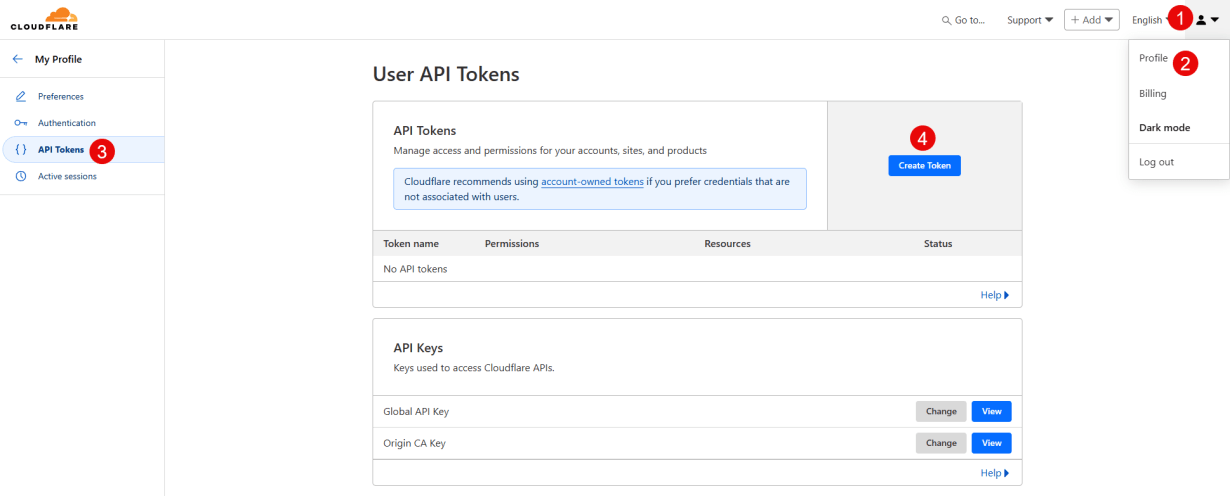Image resolution: width=1230 pixels, height=496 pixels.
Task: Click the Cloudflare logo
Action: [44, 18]
